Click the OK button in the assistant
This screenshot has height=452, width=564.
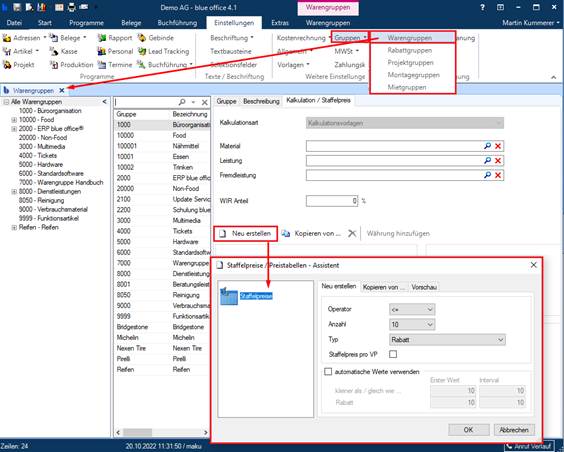(x=468, y=430)
